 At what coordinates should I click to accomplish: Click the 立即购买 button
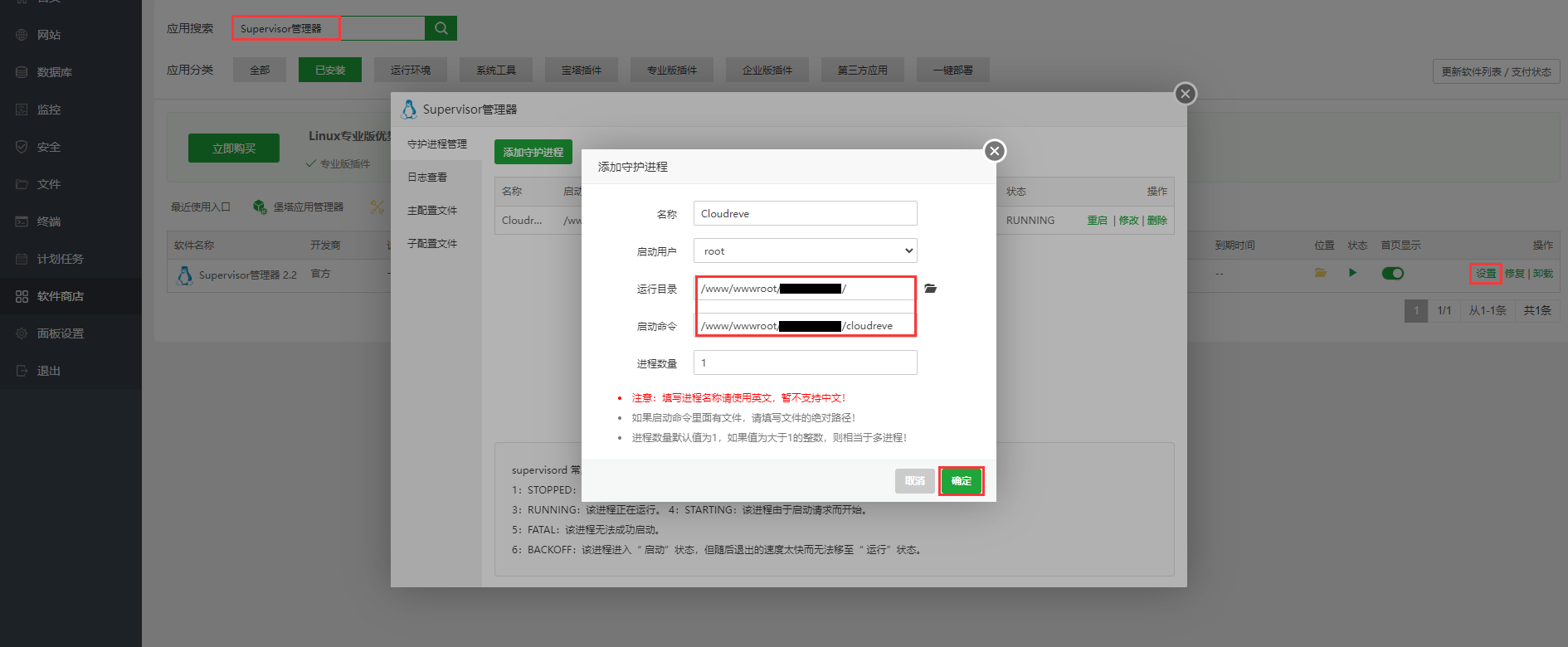click(x=234, y=148)
